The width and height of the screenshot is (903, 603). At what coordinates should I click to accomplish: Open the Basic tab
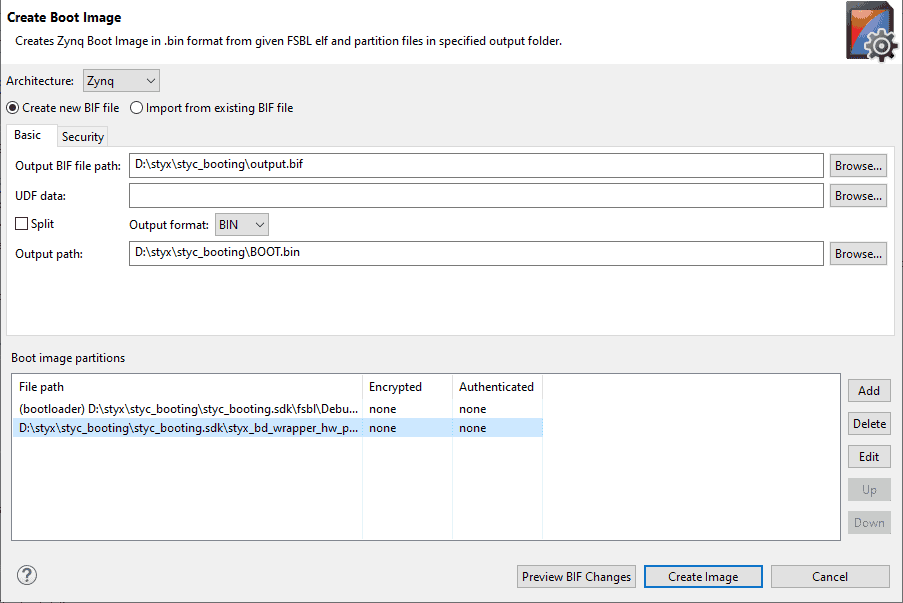(28, 136)
